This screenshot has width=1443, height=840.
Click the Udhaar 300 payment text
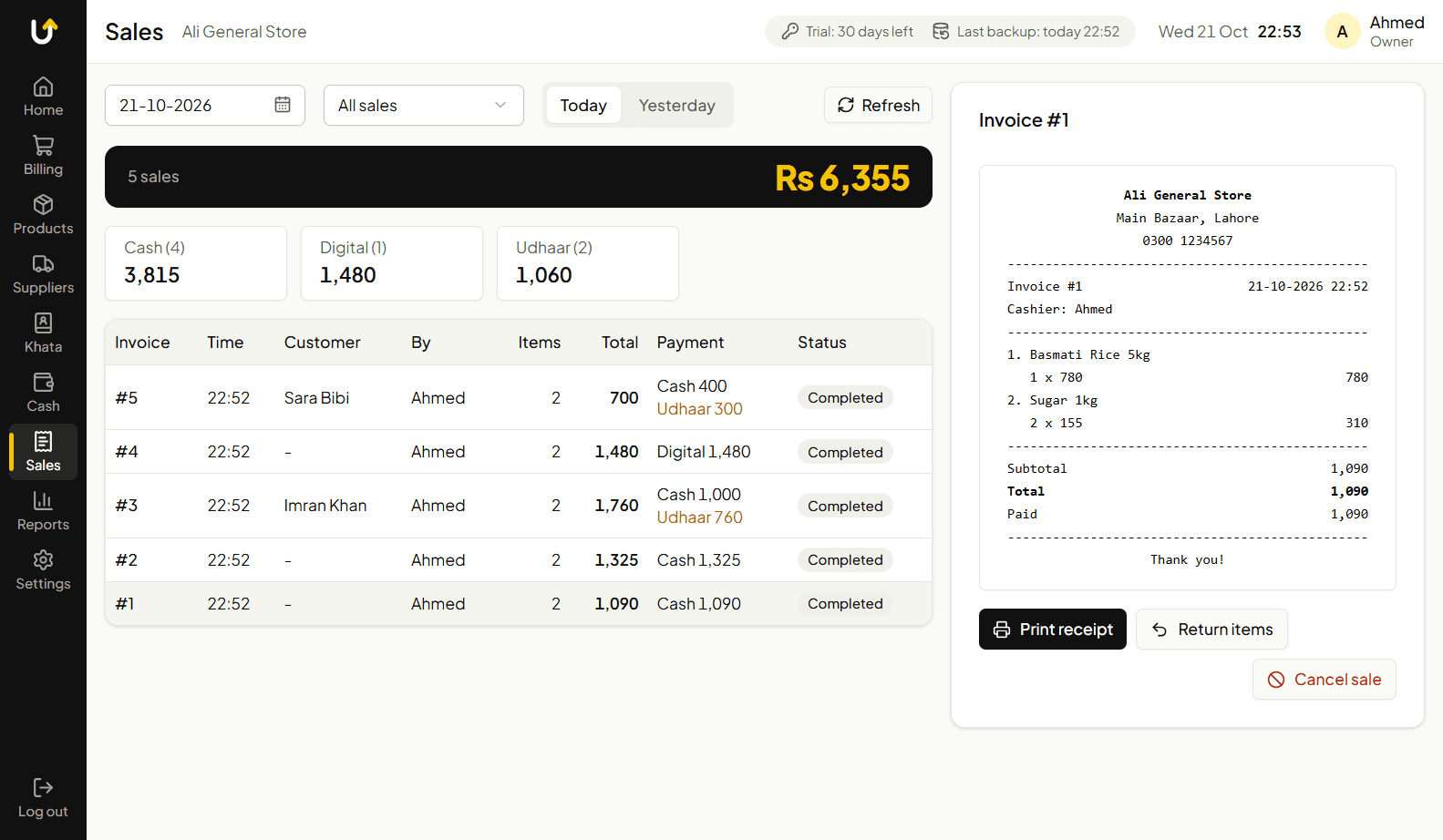[700, 409]
